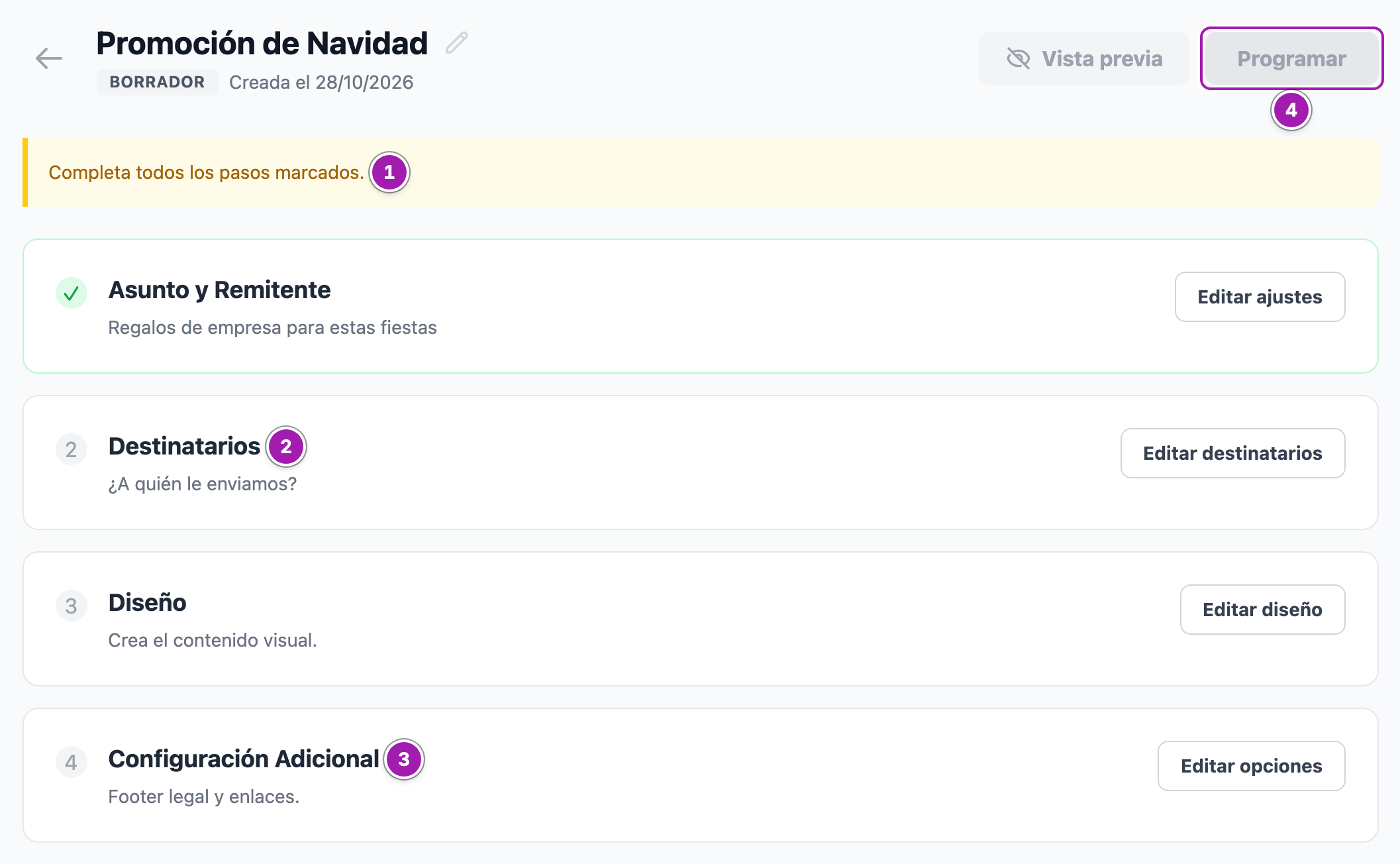This screenshot has height=864, width=1400.
Task: Click the Destinatarios step heading
Action: click(x=184, y=446)
